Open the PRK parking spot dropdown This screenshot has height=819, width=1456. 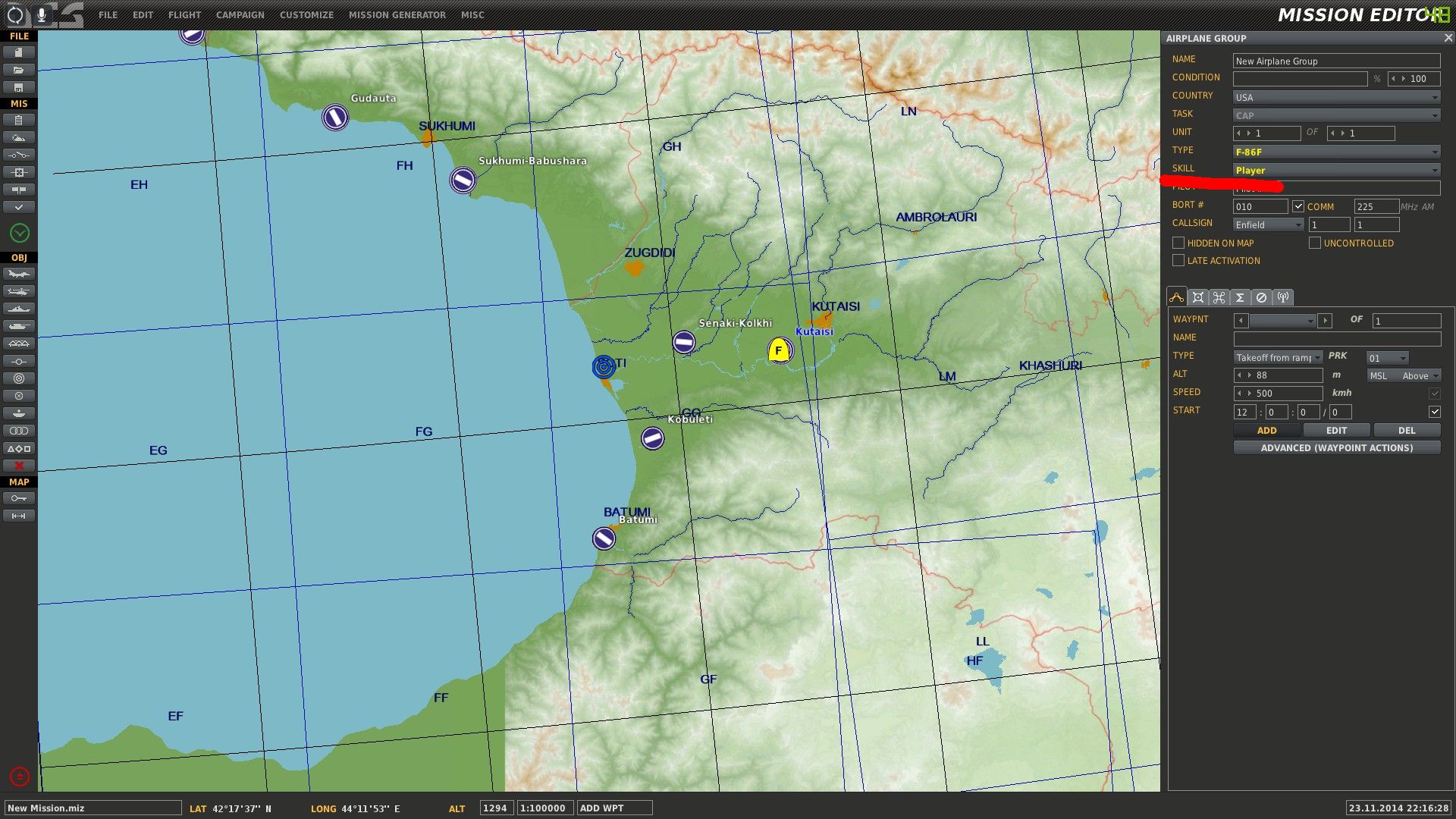(x=1388, y=357)
